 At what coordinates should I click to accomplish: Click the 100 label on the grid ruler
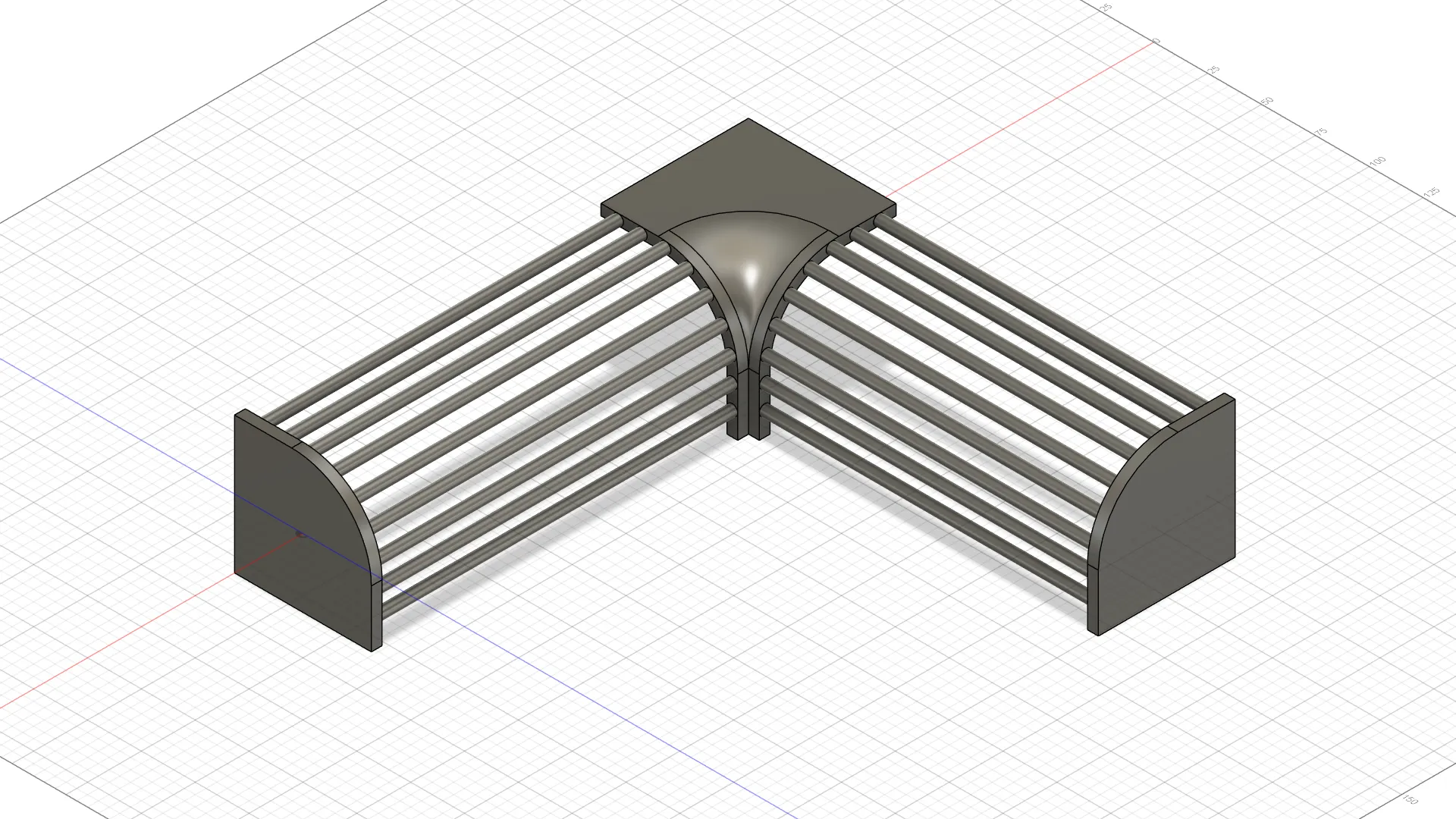coord(1378,161)
